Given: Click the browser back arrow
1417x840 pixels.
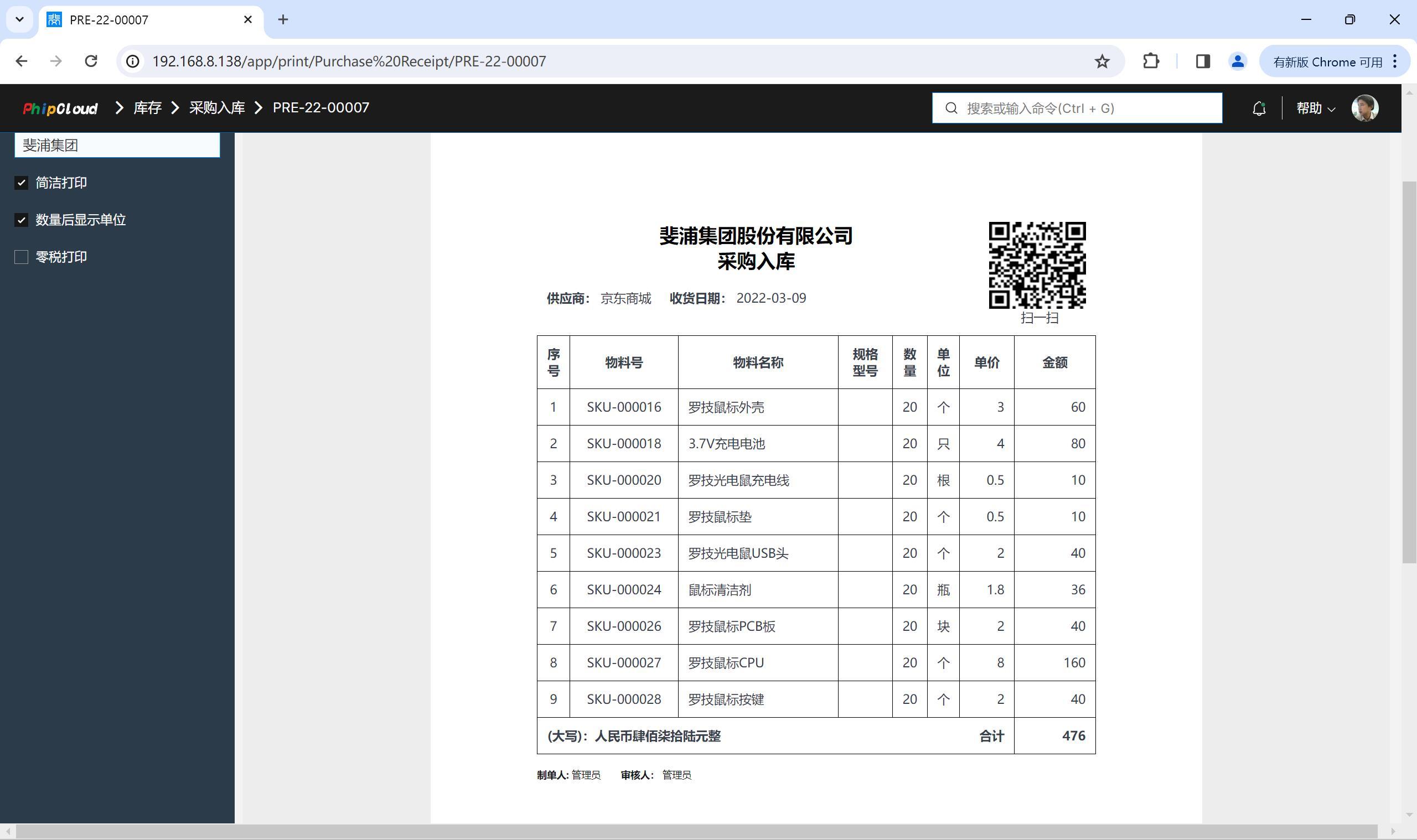Looking at the screenshot, I should [x=22, y=61].
